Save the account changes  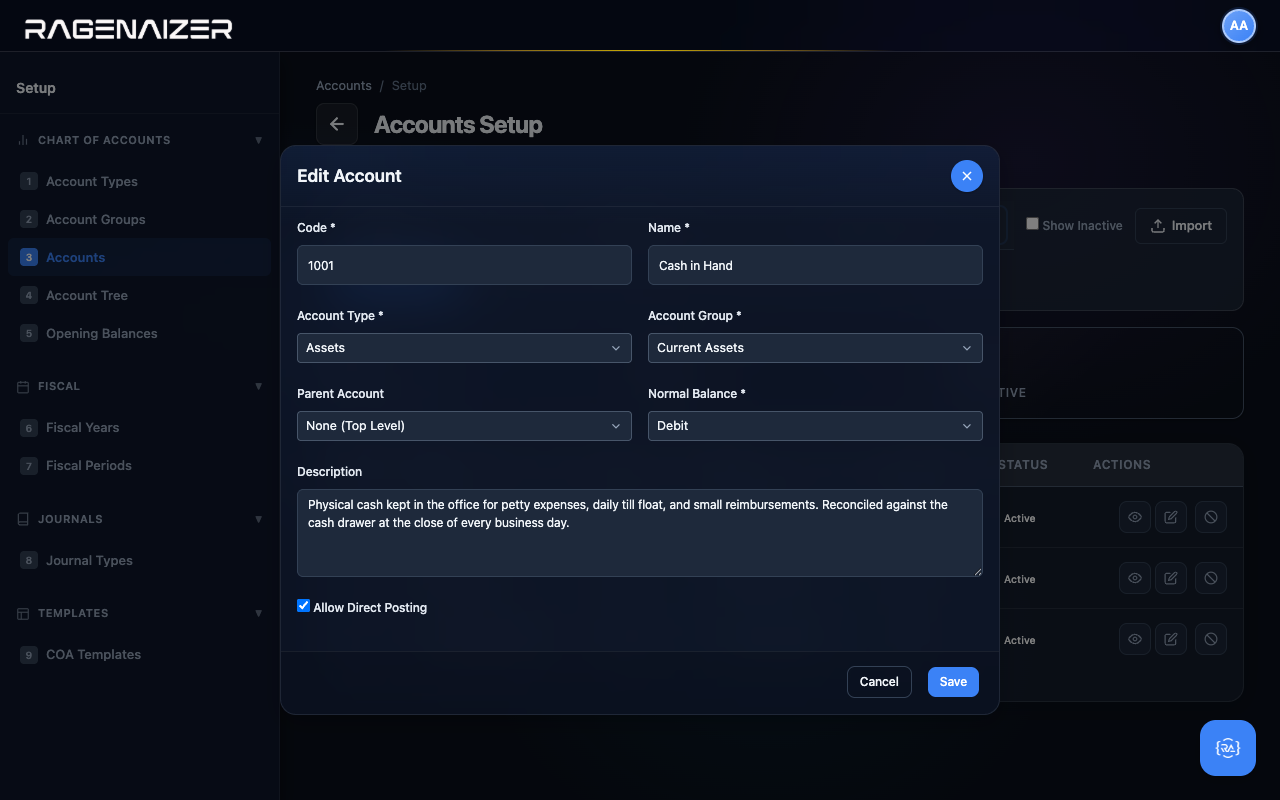pos(953,682)
